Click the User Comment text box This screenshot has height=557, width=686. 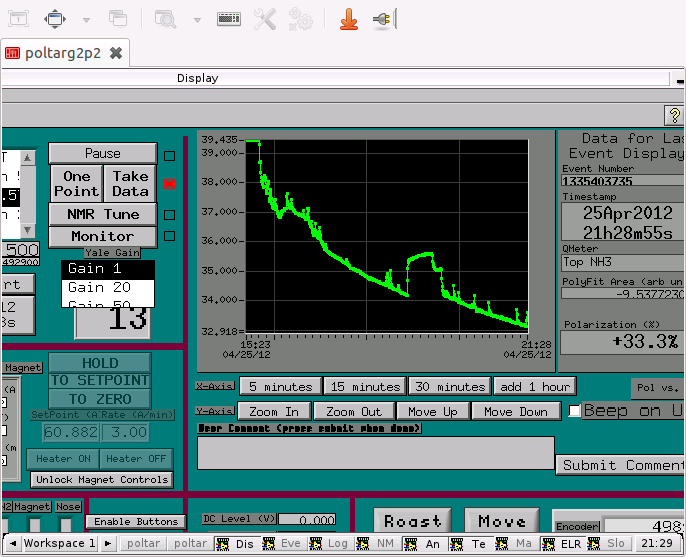coord(376,453)
